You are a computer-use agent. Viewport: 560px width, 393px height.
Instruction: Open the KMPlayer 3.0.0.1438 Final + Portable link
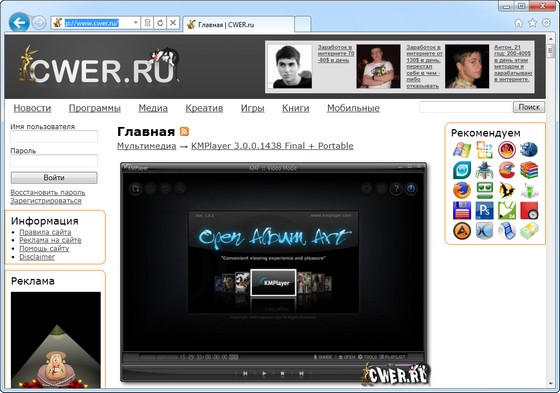pyautogui.click(x=272, y=146)
